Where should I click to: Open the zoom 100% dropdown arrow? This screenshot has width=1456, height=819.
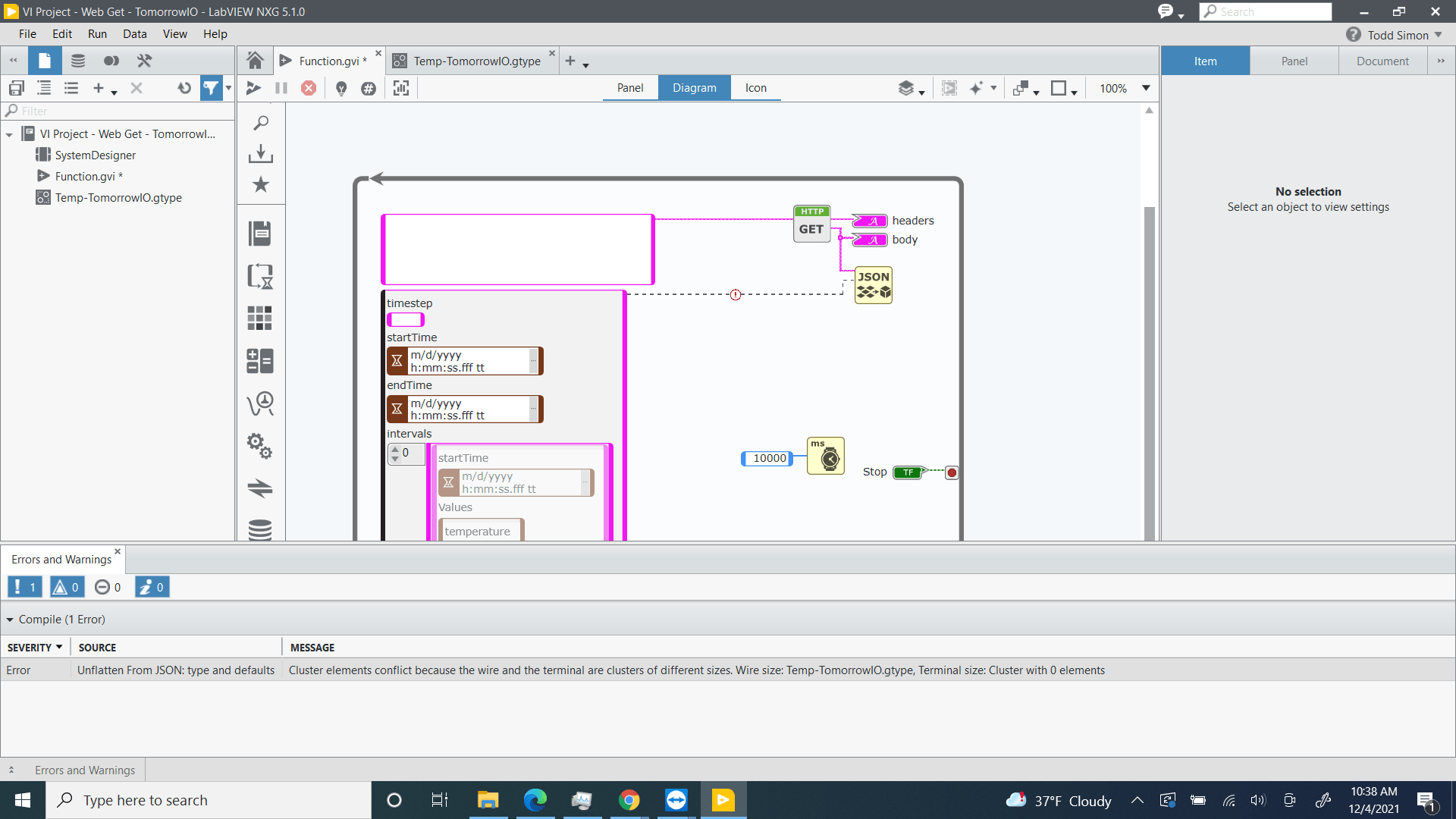(x=1146, y=88)
